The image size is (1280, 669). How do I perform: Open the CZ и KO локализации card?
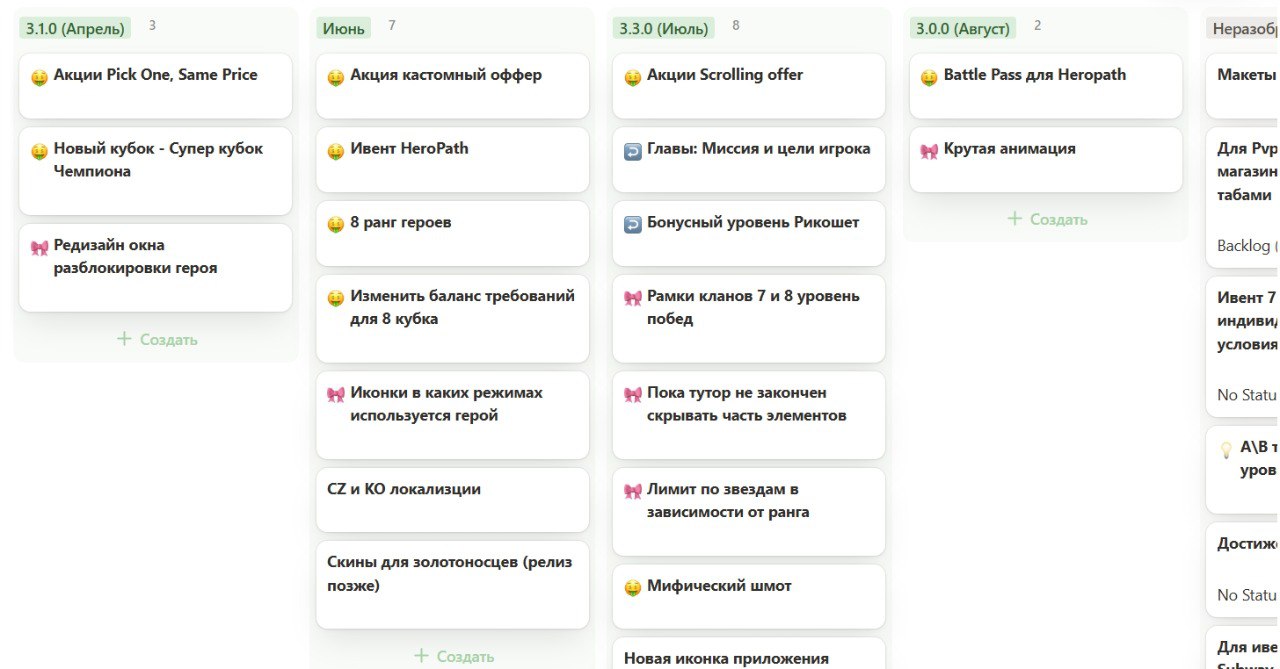tap(452, 499)
